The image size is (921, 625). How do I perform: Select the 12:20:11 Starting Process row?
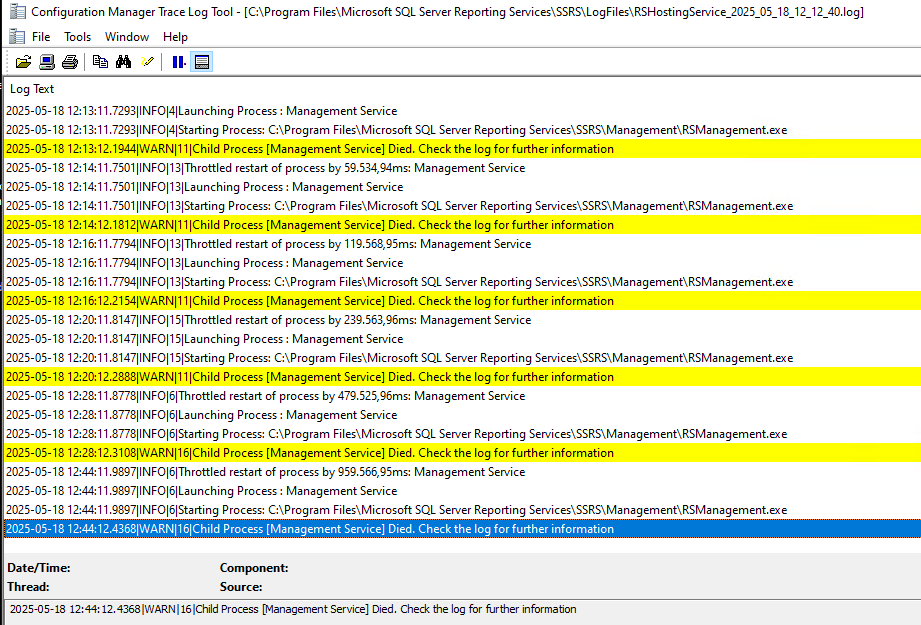click(462, 358)
